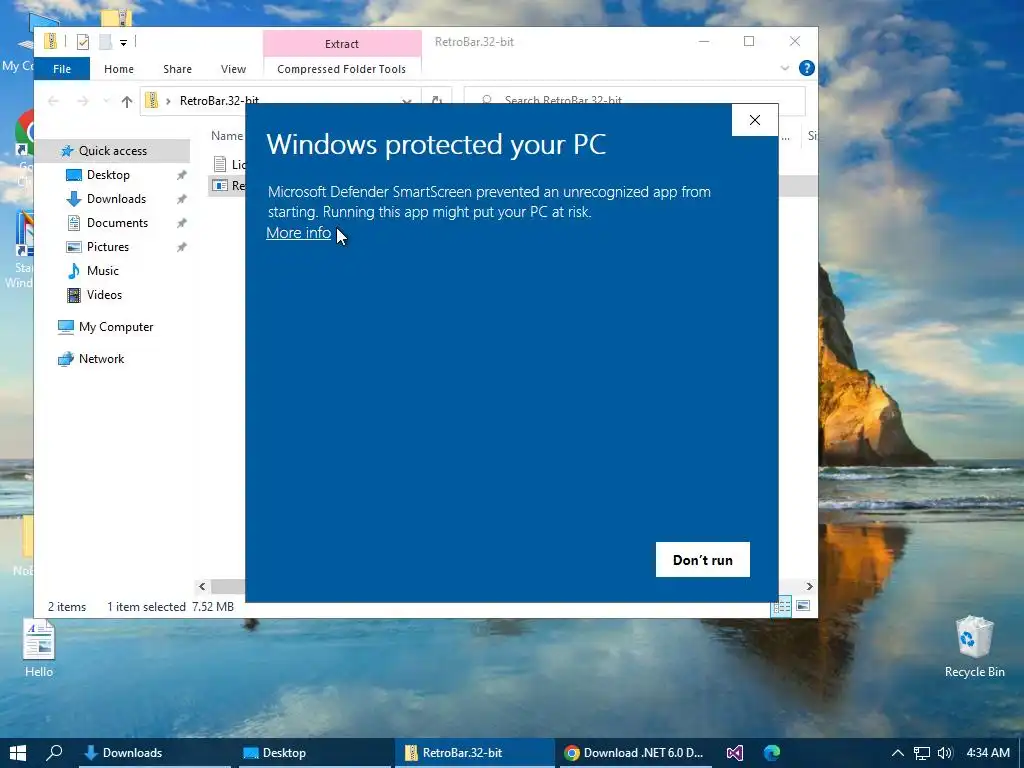
Task: Click the More info link
Action: pyautogui.click(x=298, y=232)
